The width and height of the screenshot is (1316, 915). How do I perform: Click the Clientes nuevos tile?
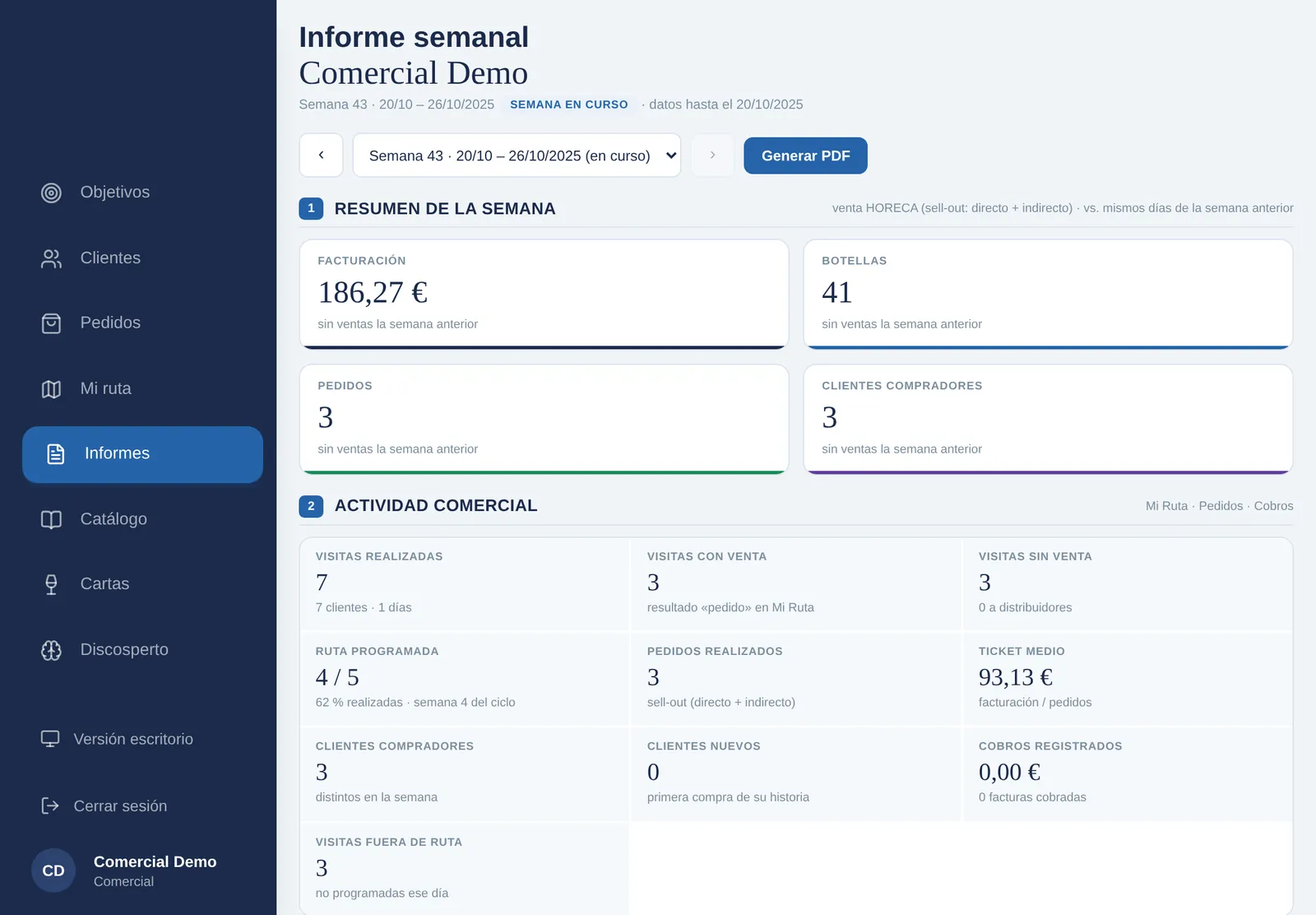pos(795,773)
